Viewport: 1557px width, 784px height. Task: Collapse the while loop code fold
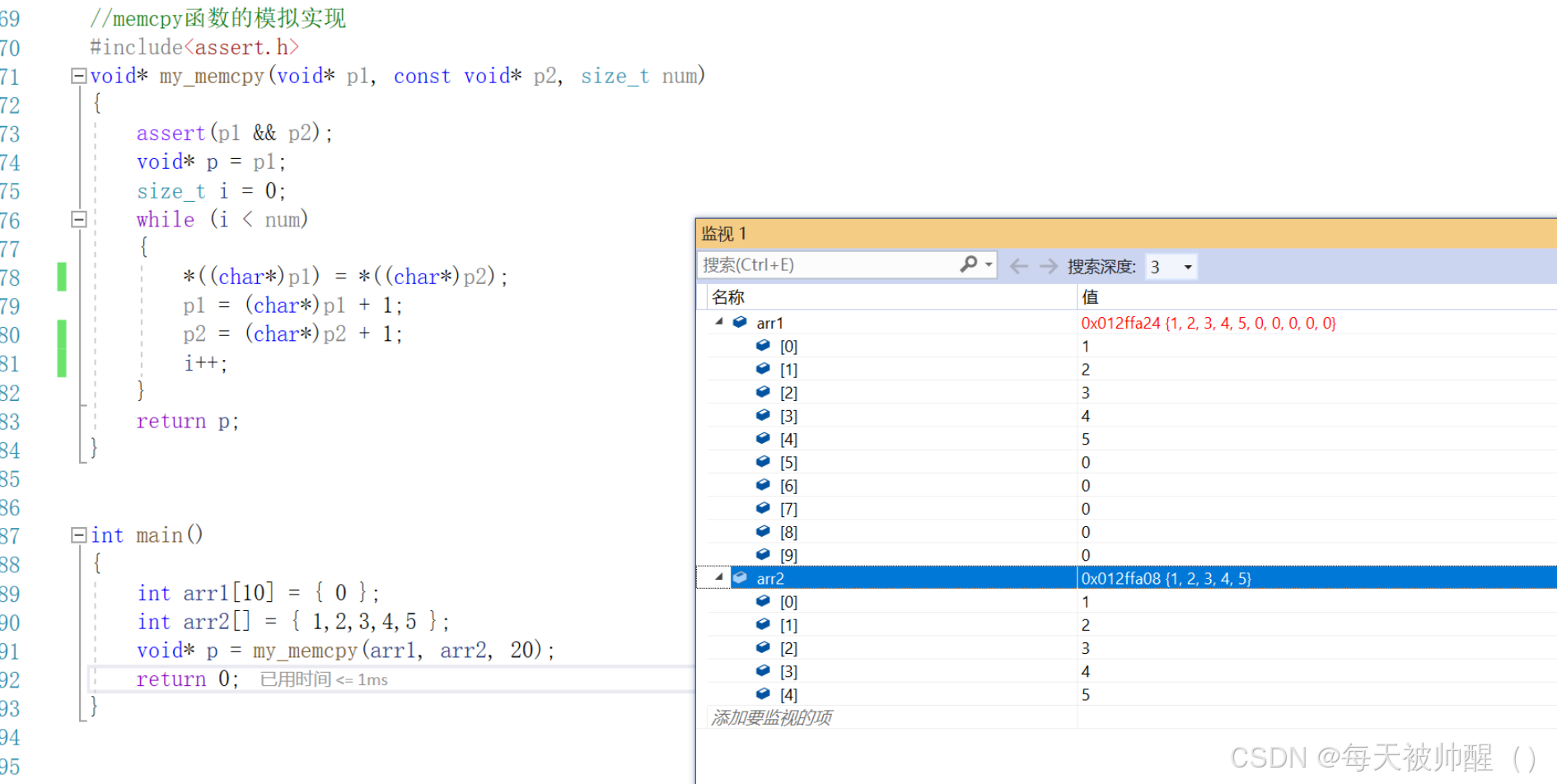tap(78, 219)
